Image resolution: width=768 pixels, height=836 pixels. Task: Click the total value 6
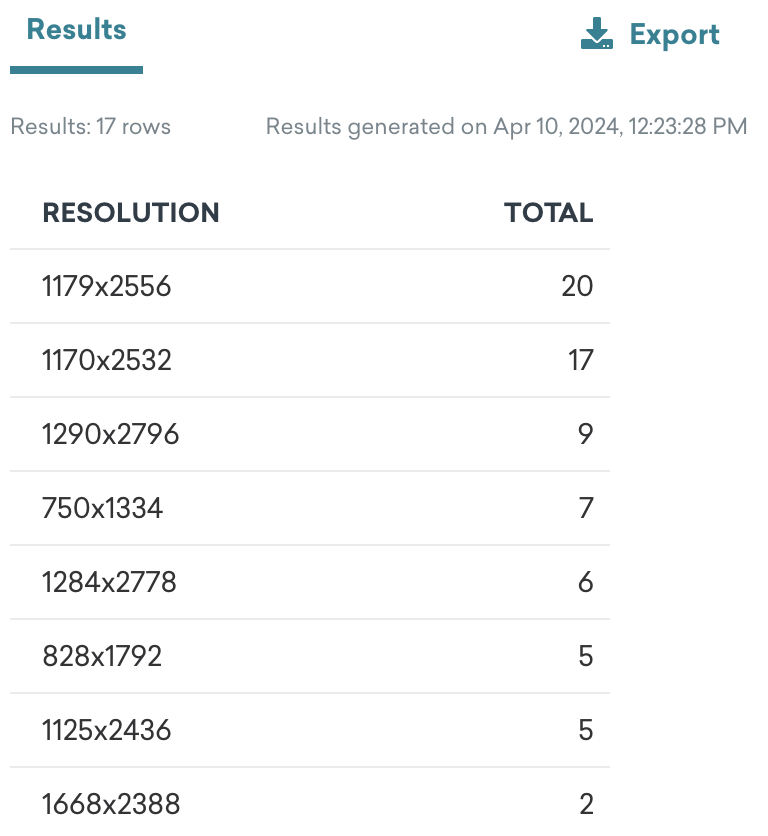point(586,582)
